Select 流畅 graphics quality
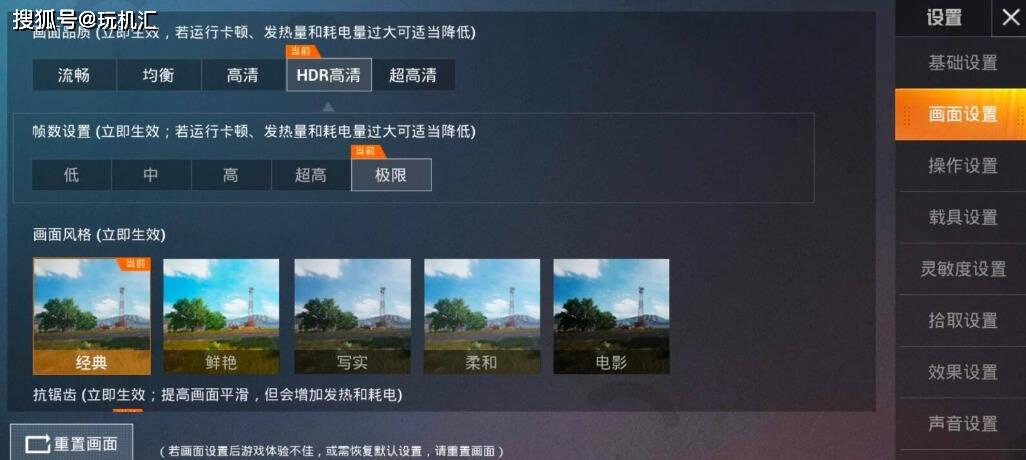Viewport: 1026px width, 460px height. [x=75, y=75]
